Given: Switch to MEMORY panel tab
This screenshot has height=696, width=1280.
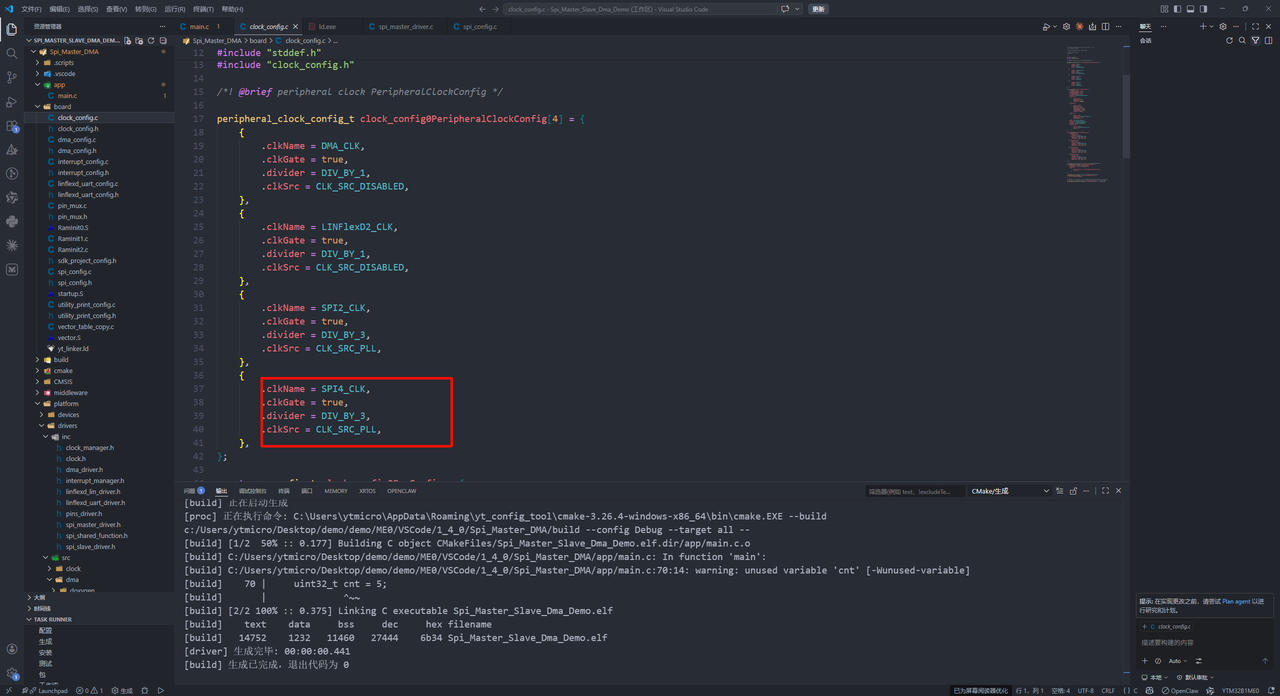Looking at the screenshot, I should [x=336, y=491].
